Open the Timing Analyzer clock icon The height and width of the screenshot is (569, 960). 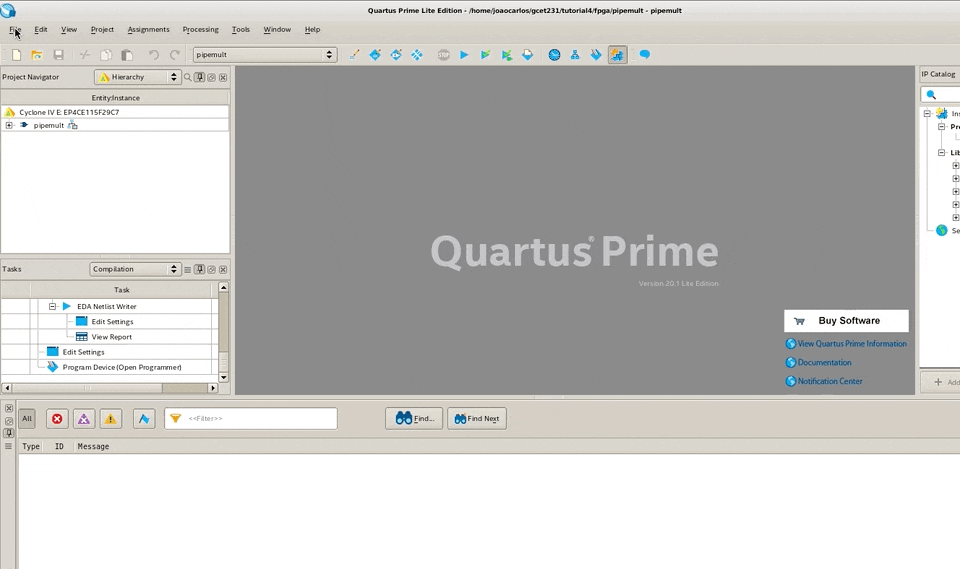pyautogui.click(x=554, y=55)
